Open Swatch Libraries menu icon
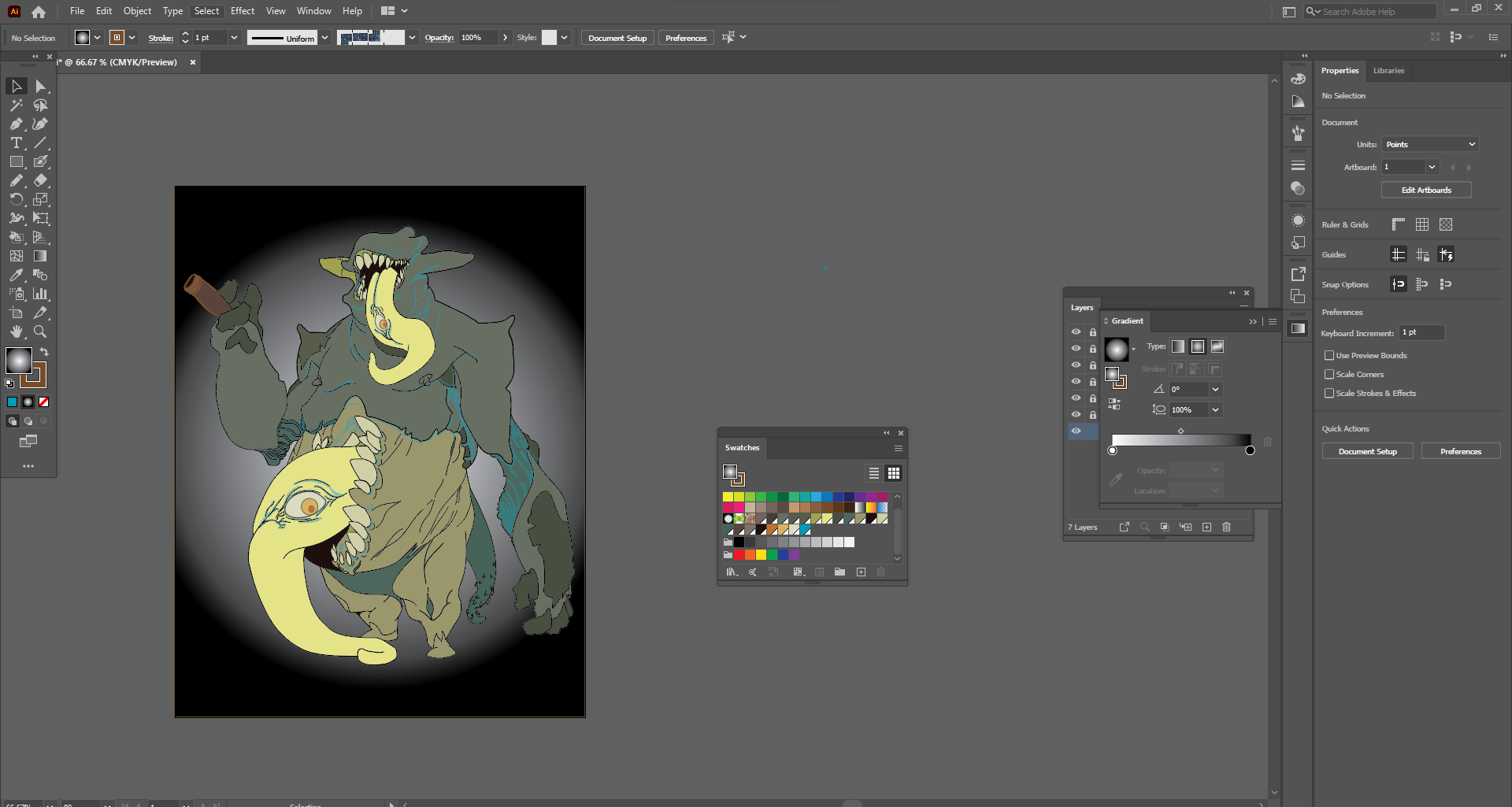This screenshot has width=1512, height=807. (x=732, y=572)
